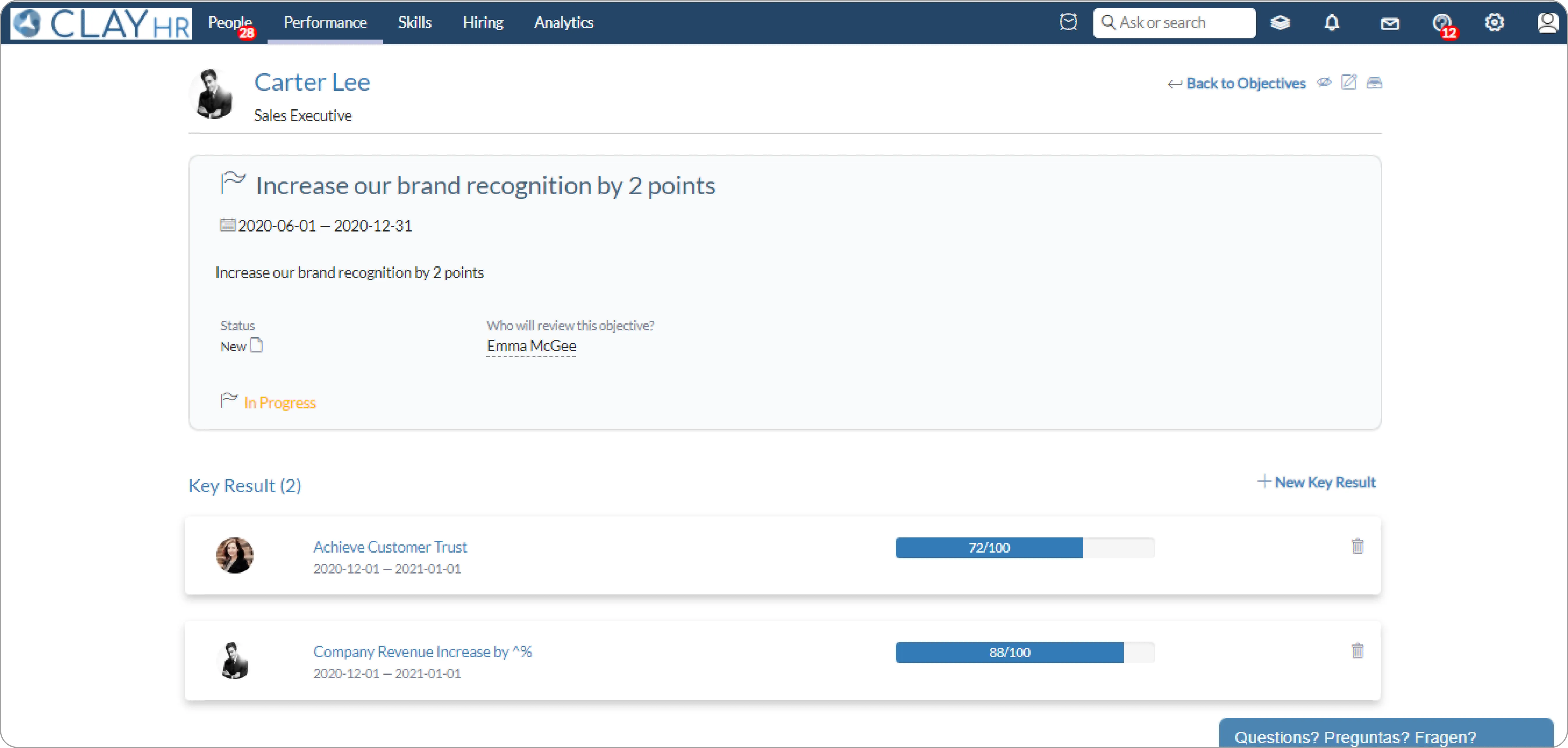This screenshot has height=748, width=1568.
Task: Open the Emma McGee reviewer field
Action: click(x=531, y=346)
